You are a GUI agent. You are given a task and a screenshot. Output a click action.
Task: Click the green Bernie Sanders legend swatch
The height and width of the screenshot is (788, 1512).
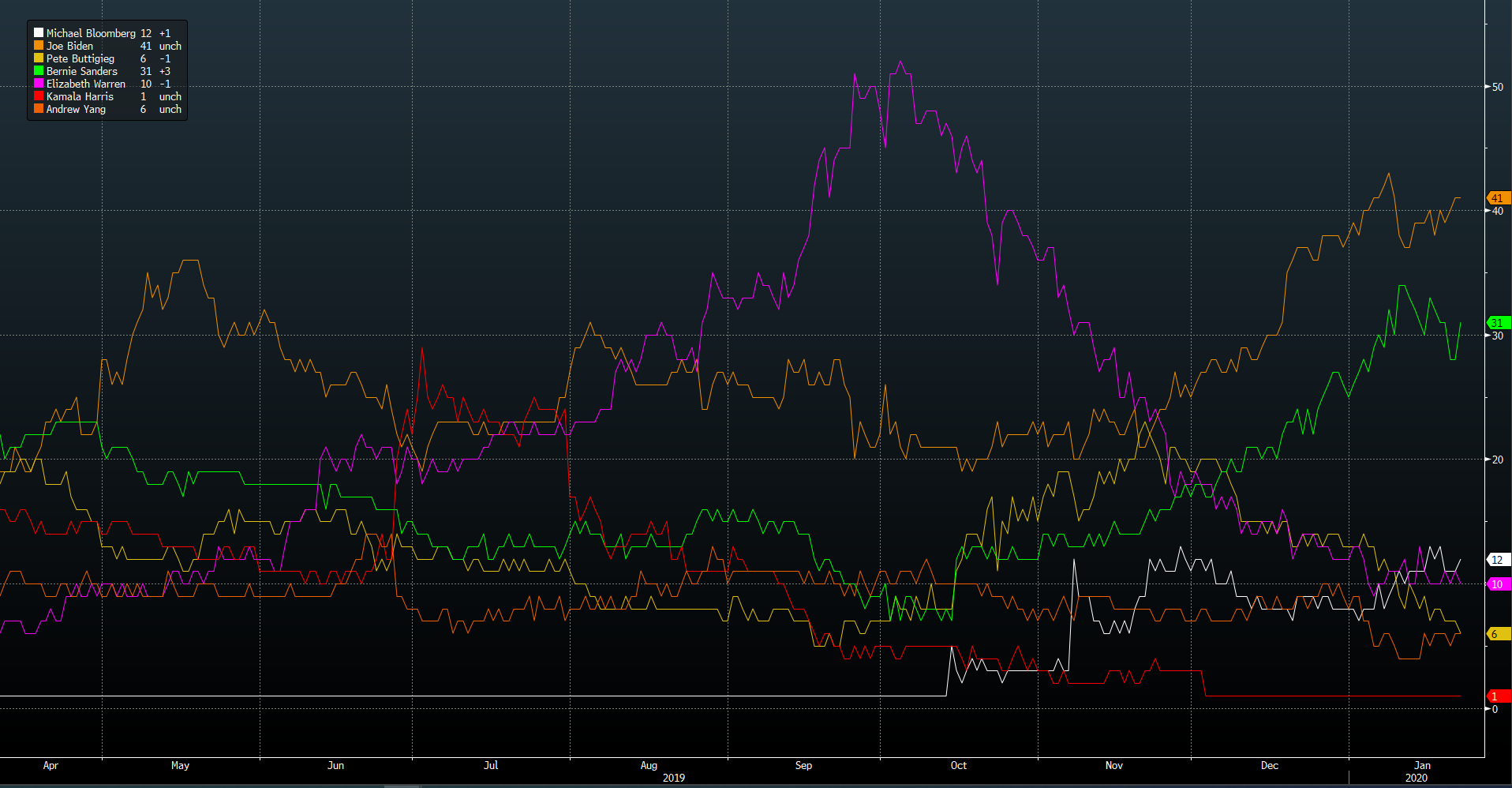pyautogui.click(x=38, y=71)
